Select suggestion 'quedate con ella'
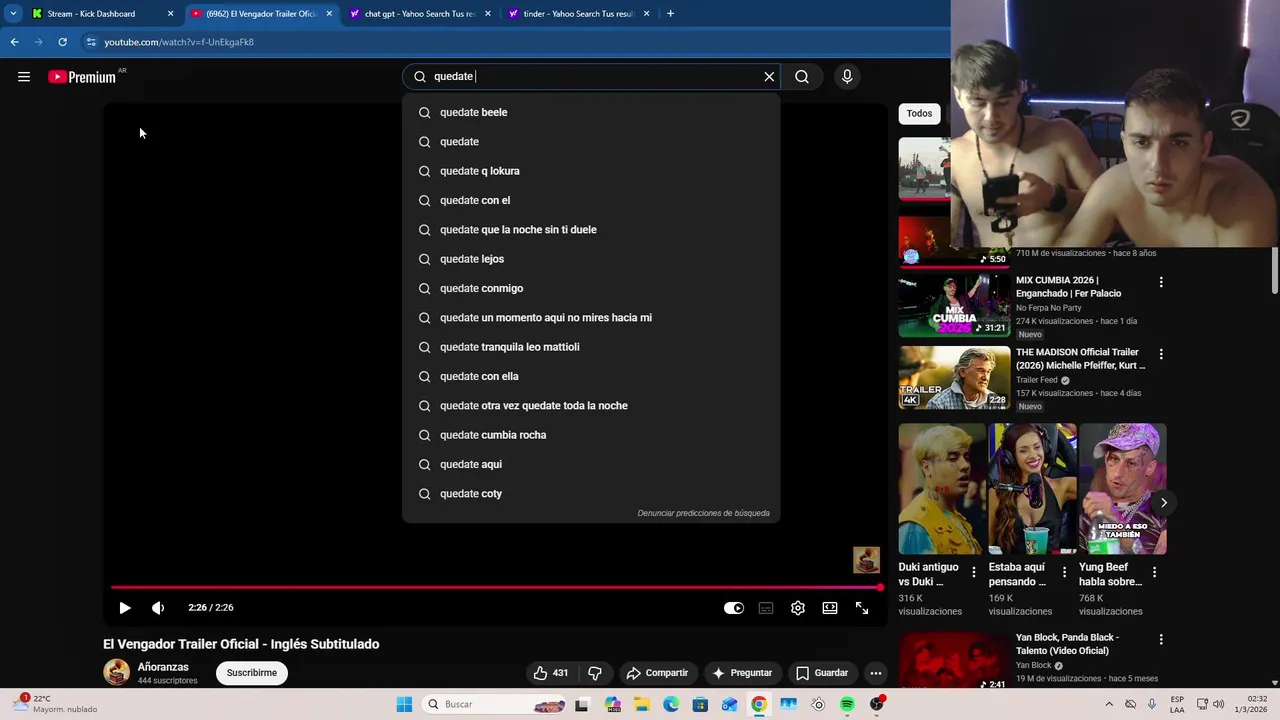 tap(591, 376)
